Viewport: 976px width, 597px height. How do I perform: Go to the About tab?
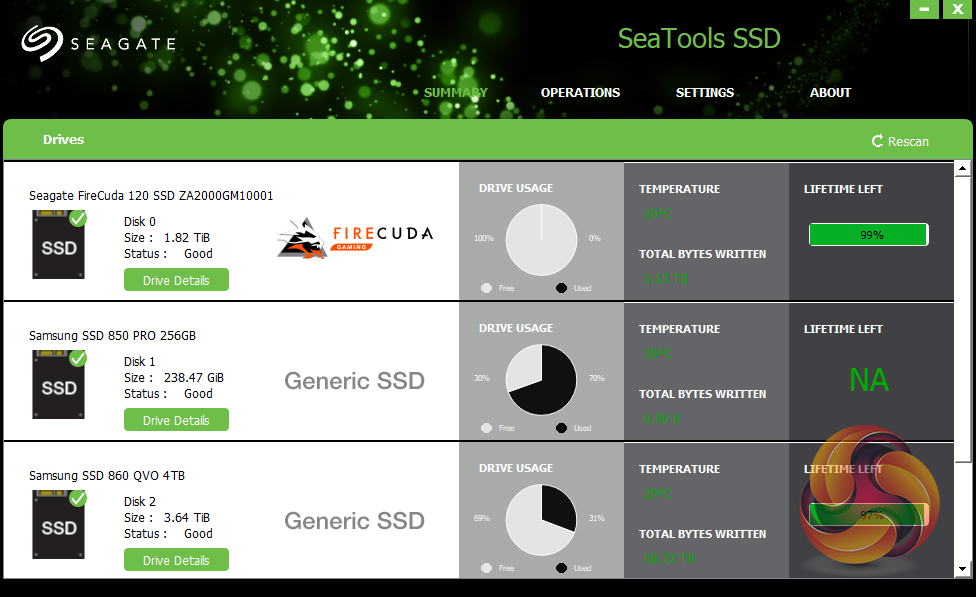coord(830,93)
